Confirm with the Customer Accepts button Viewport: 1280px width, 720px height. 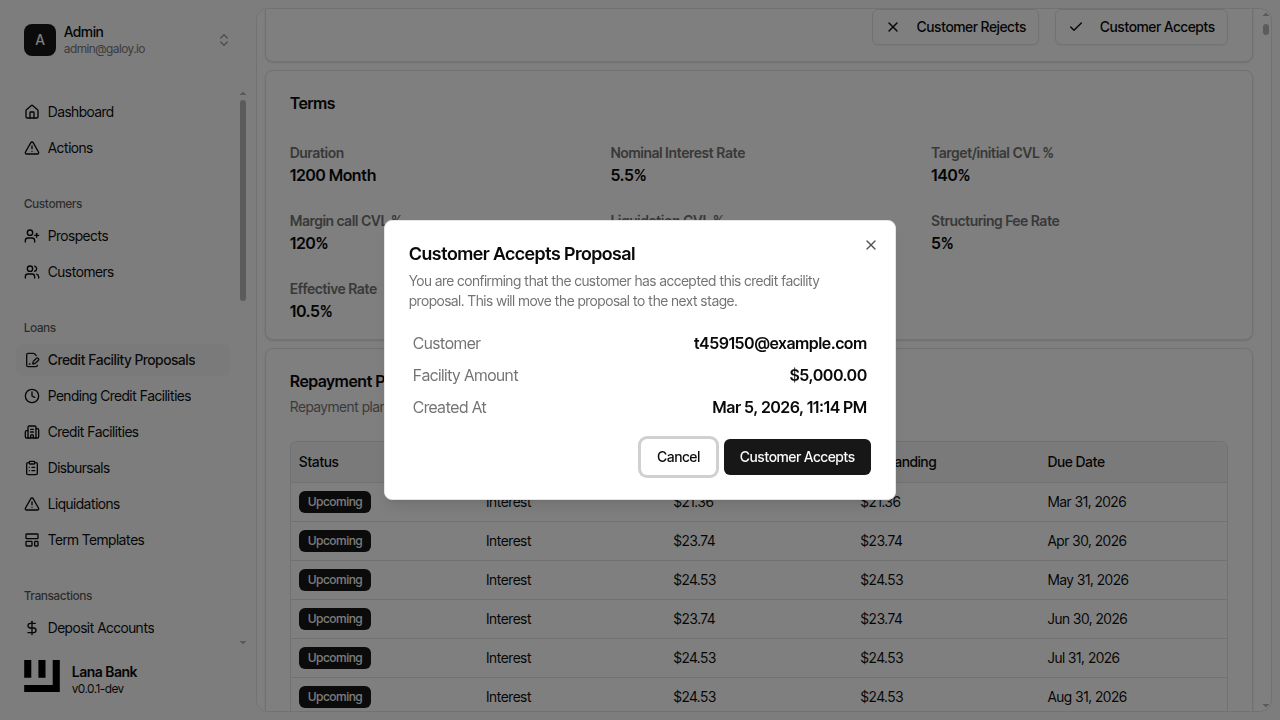click(797, 457)
